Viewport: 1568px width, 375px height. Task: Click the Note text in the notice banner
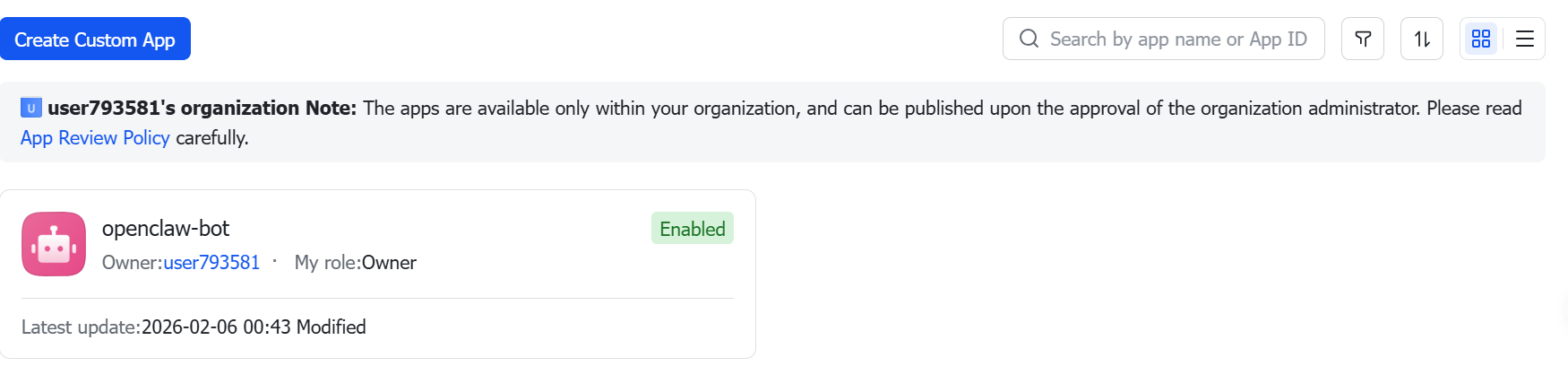pos(331,108)
